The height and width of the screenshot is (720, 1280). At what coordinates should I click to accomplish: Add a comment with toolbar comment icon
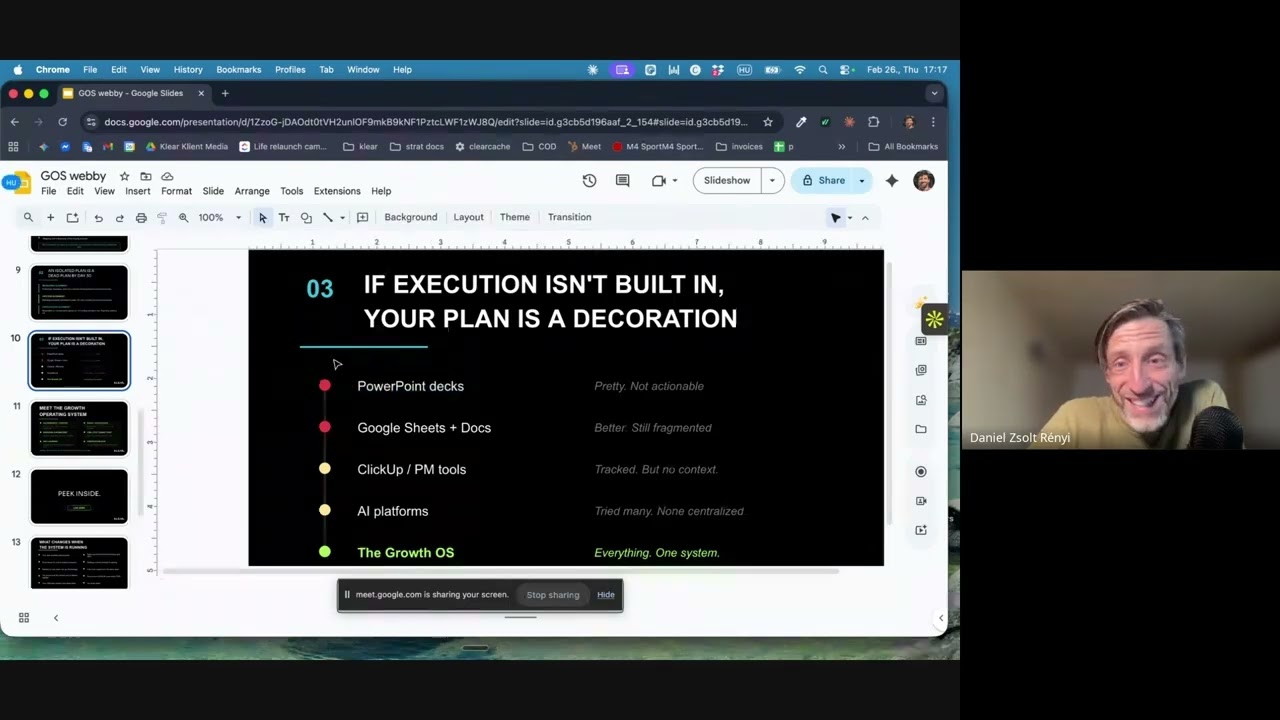click(362, 217)
